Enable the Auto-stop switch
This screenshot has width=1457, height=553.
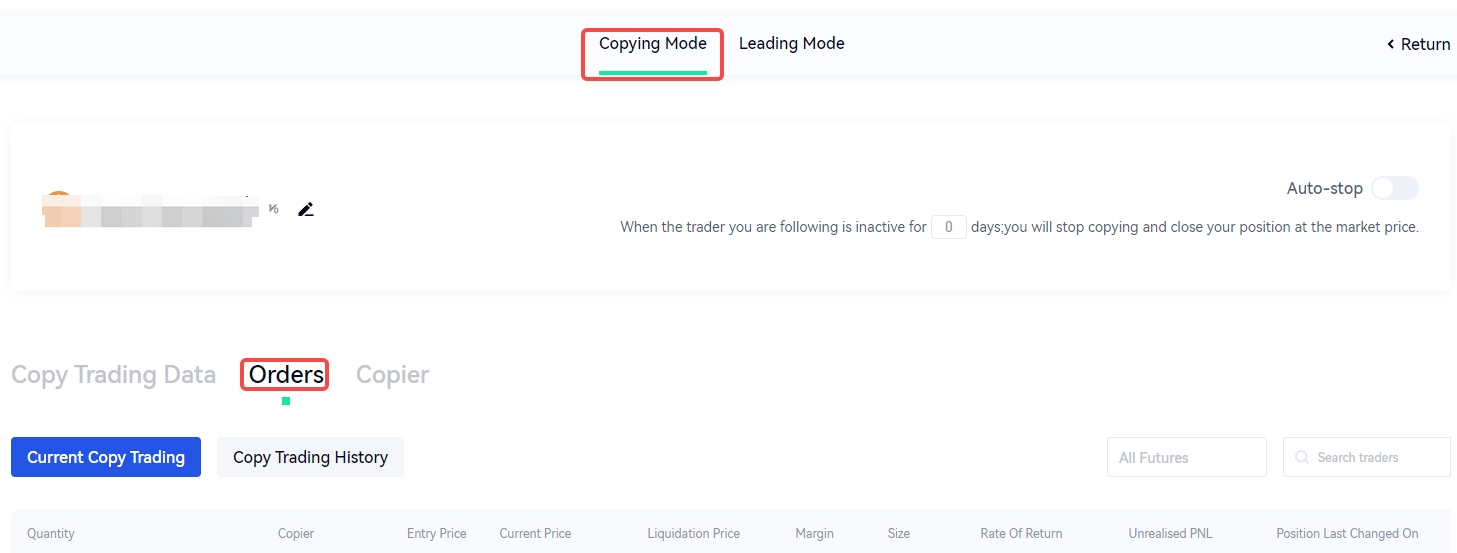[1394, 188]
